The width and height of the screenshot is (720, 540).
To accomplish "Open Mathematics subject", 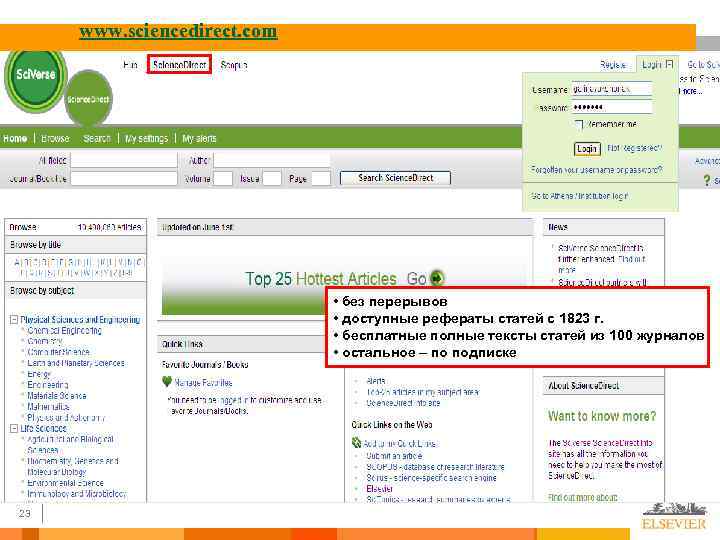I will (x=48, y=407).
